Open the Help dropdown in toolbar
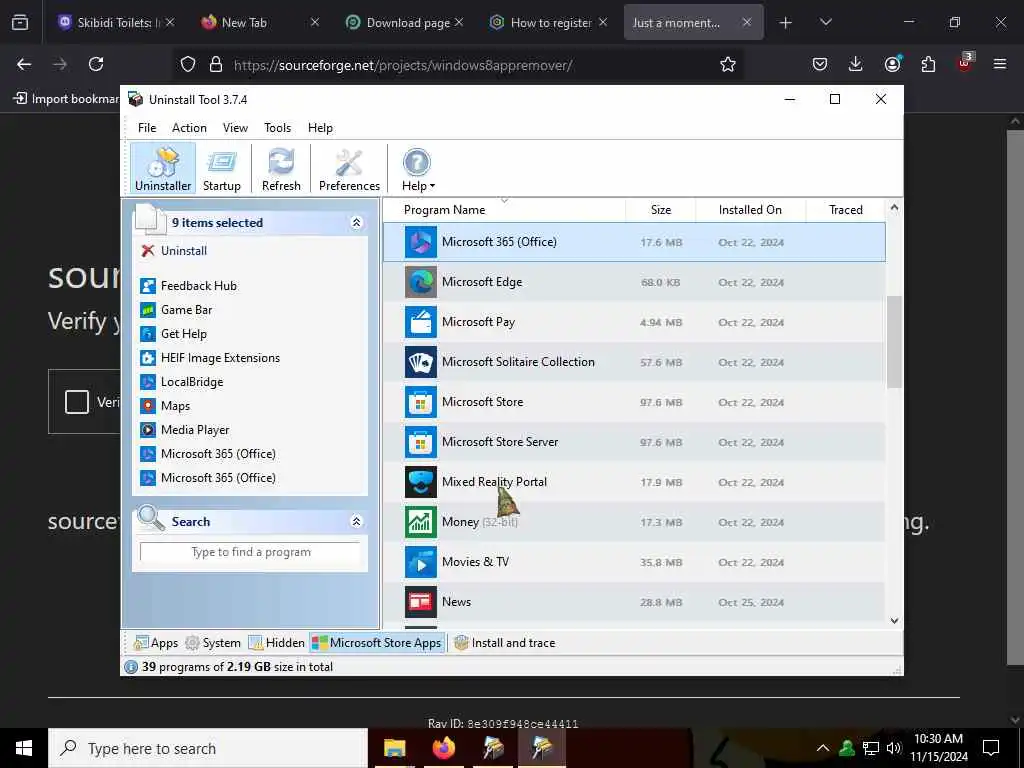 pos(417,168)
